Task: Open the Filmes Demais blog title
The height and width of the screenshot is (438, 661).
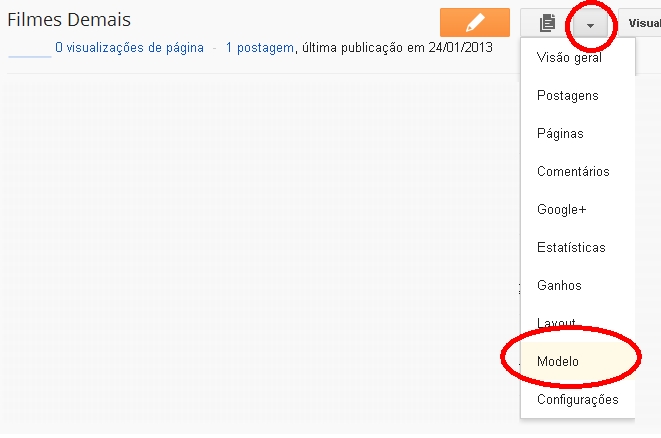Action: 69,19
